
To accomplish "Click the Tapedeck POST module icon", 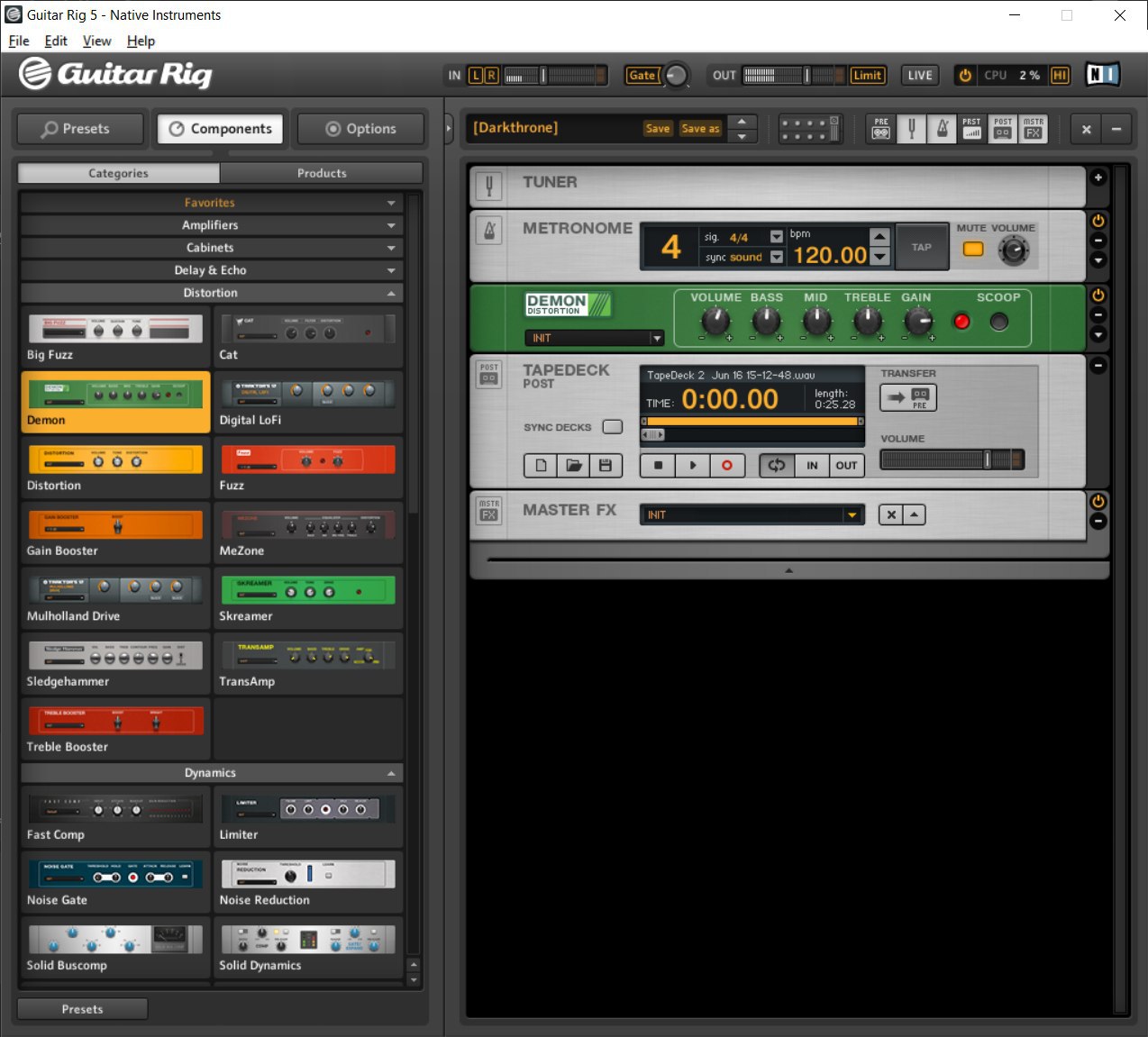I will click(x=489, y=374).
